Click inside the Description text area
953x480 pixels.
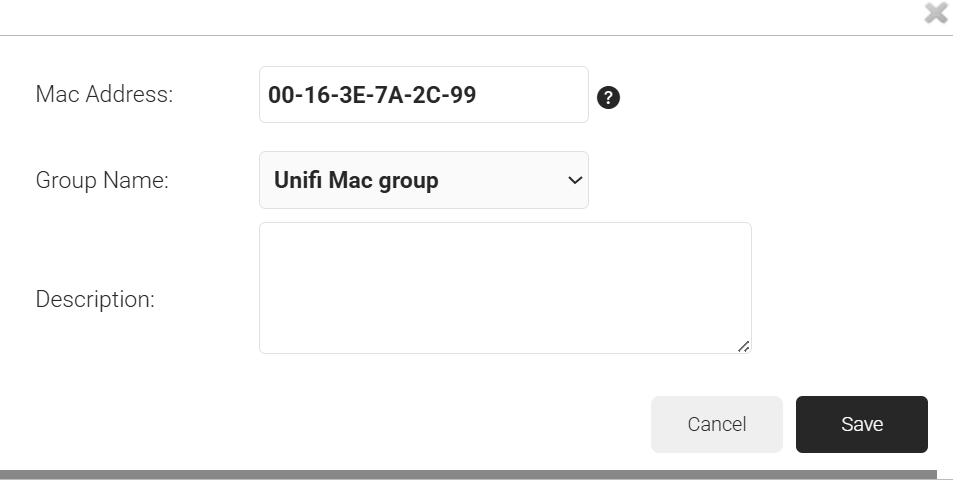(505, 288)
